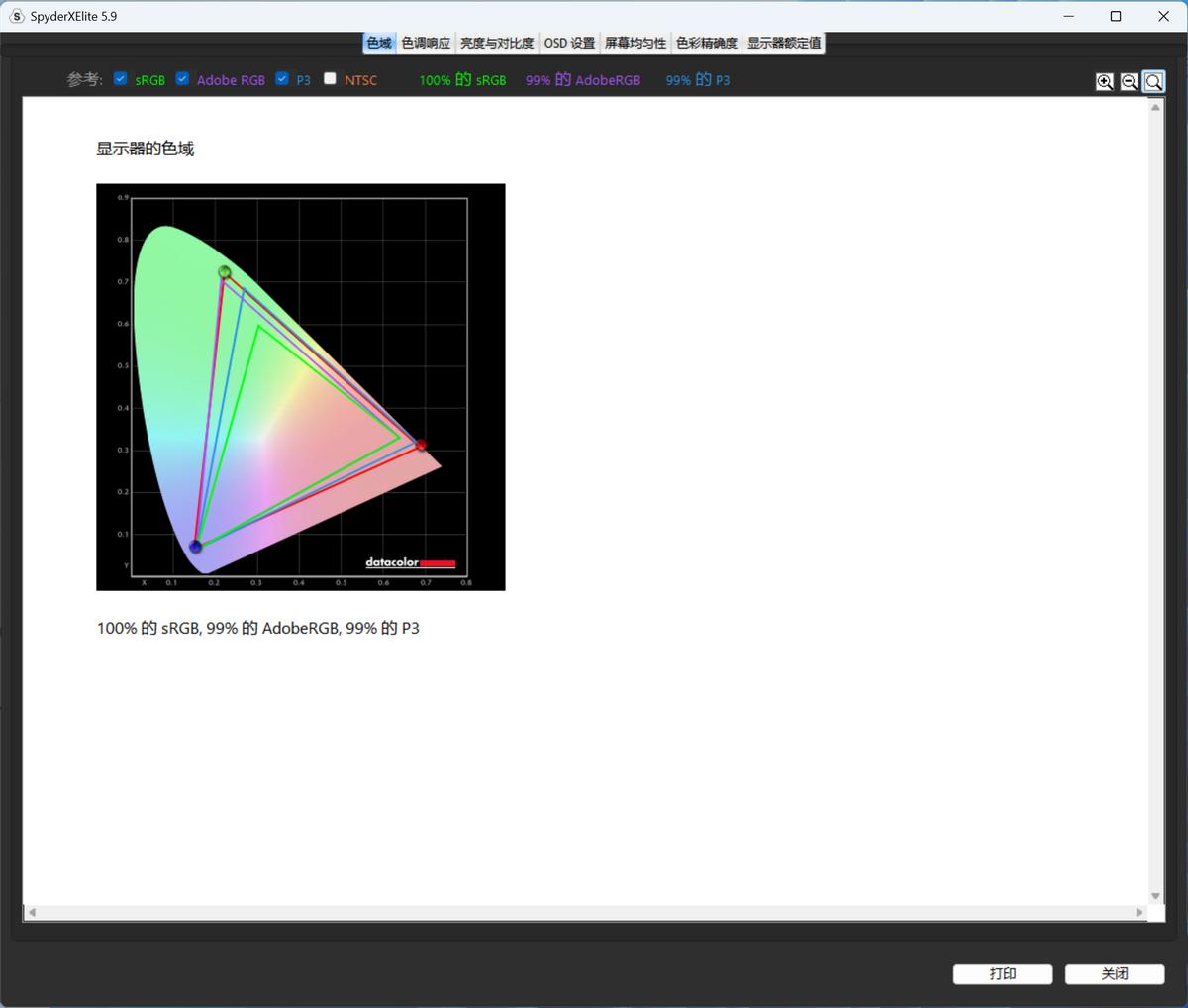Maximize the SpyderXElite window

1116,16
